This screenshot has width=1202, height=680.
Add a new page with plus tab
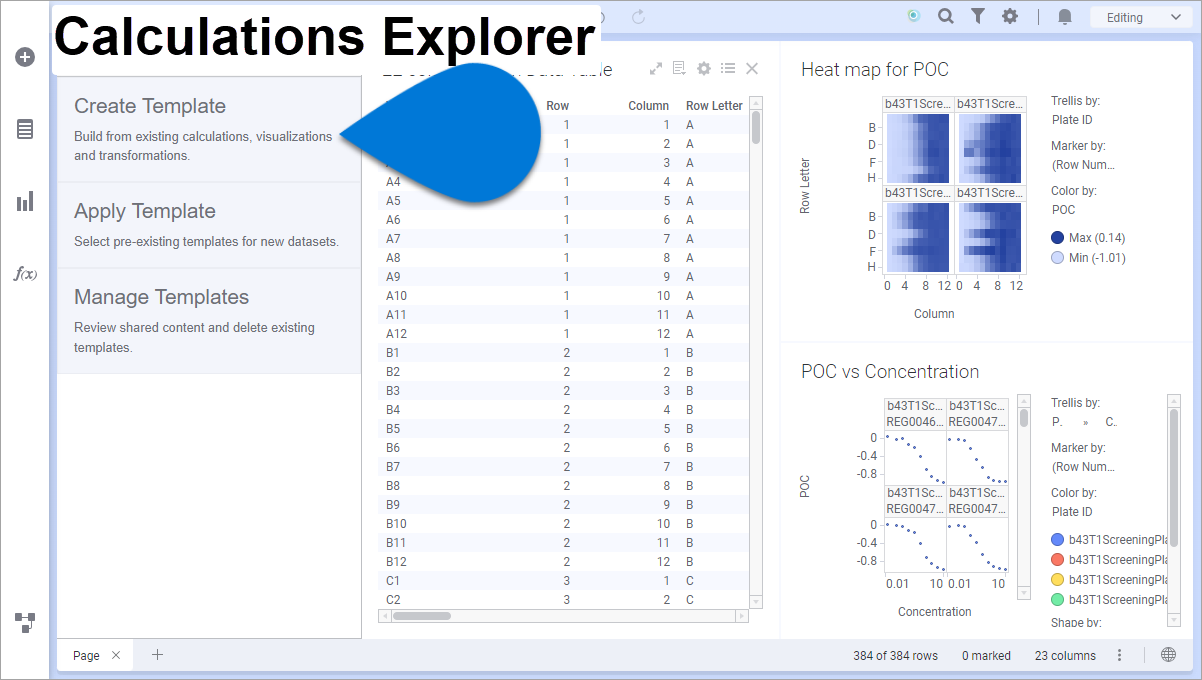pos(157,655)
